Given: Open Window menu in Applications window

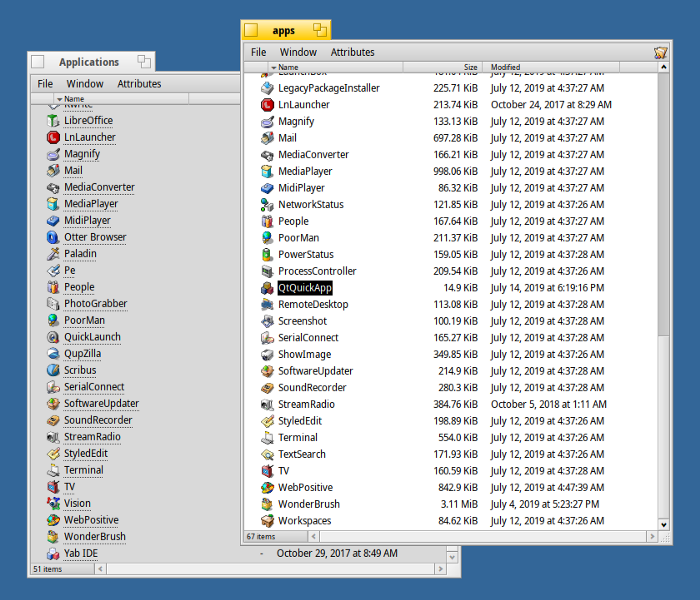Looking at the screenshot, I should point(85,84).
